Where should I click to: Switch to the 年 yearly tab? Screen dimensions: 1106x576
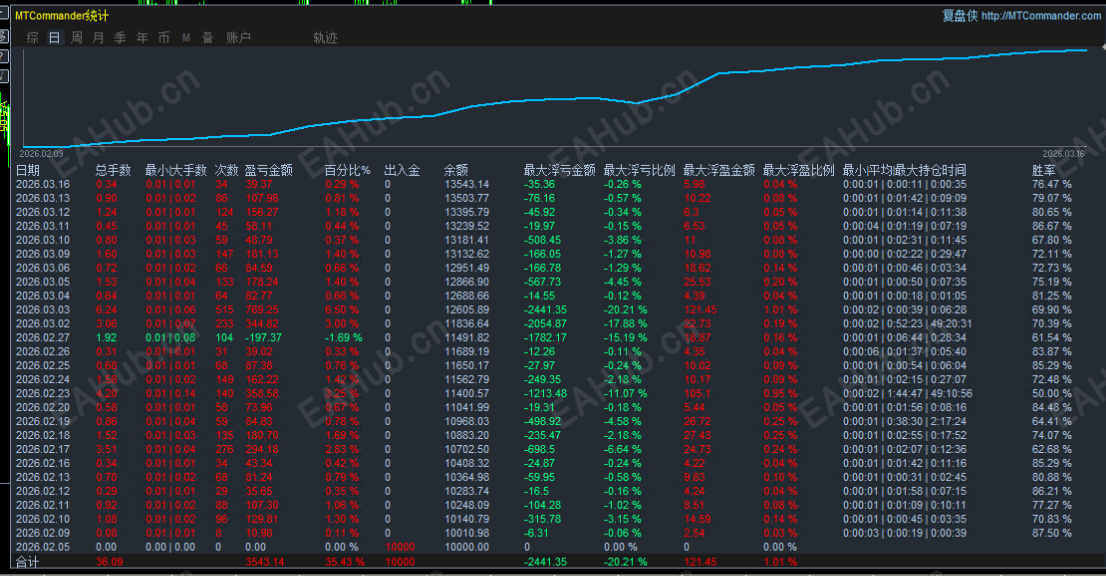point(142,37)
